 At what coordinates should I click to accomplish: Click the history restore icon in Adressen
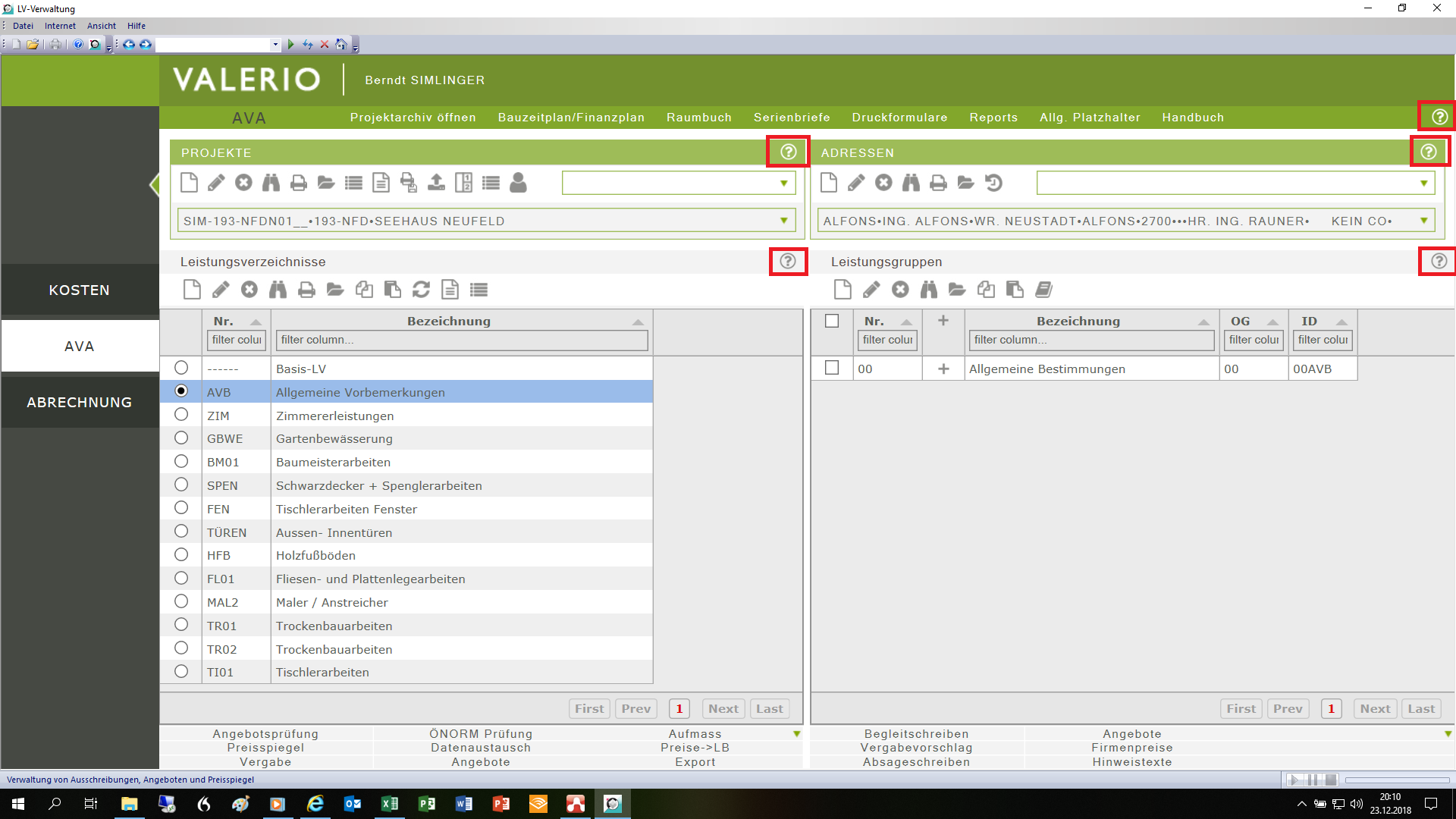point(993,183)
